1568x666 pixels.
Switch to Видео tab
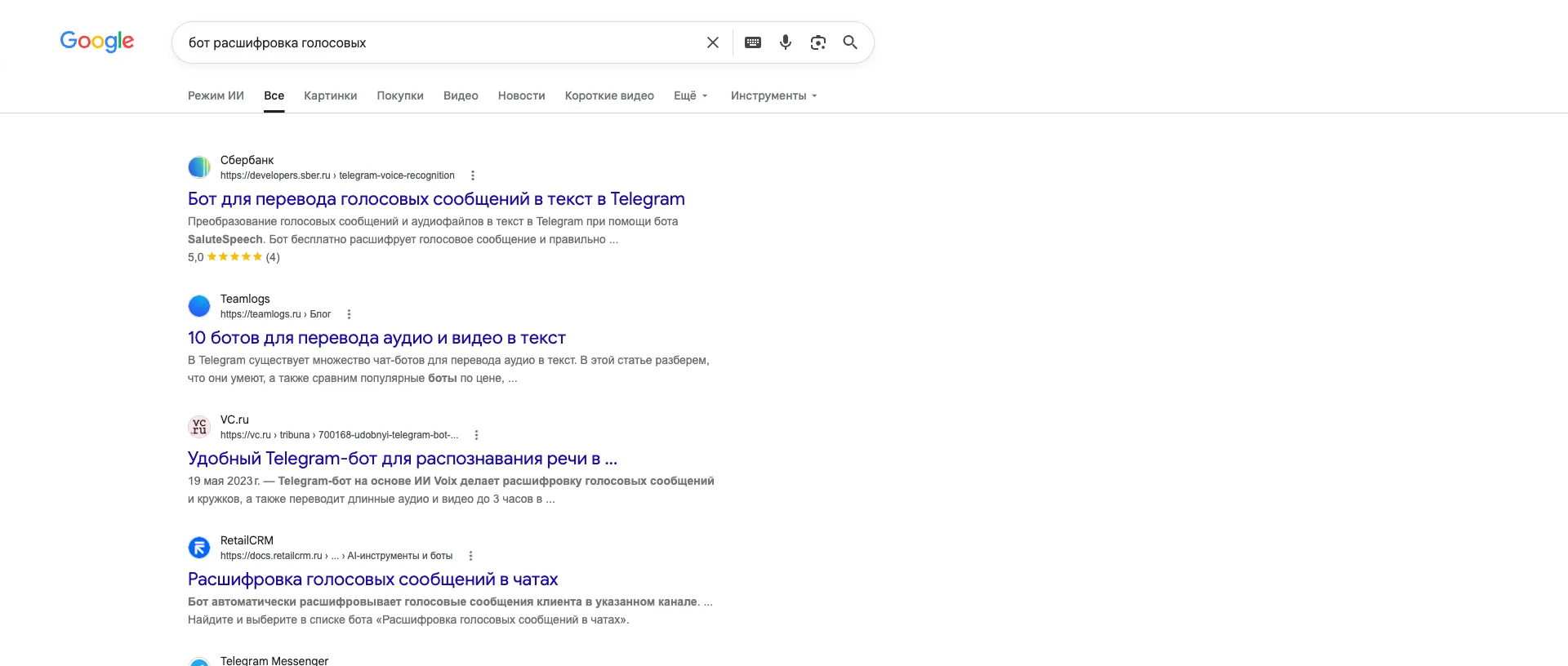[461, 95]
